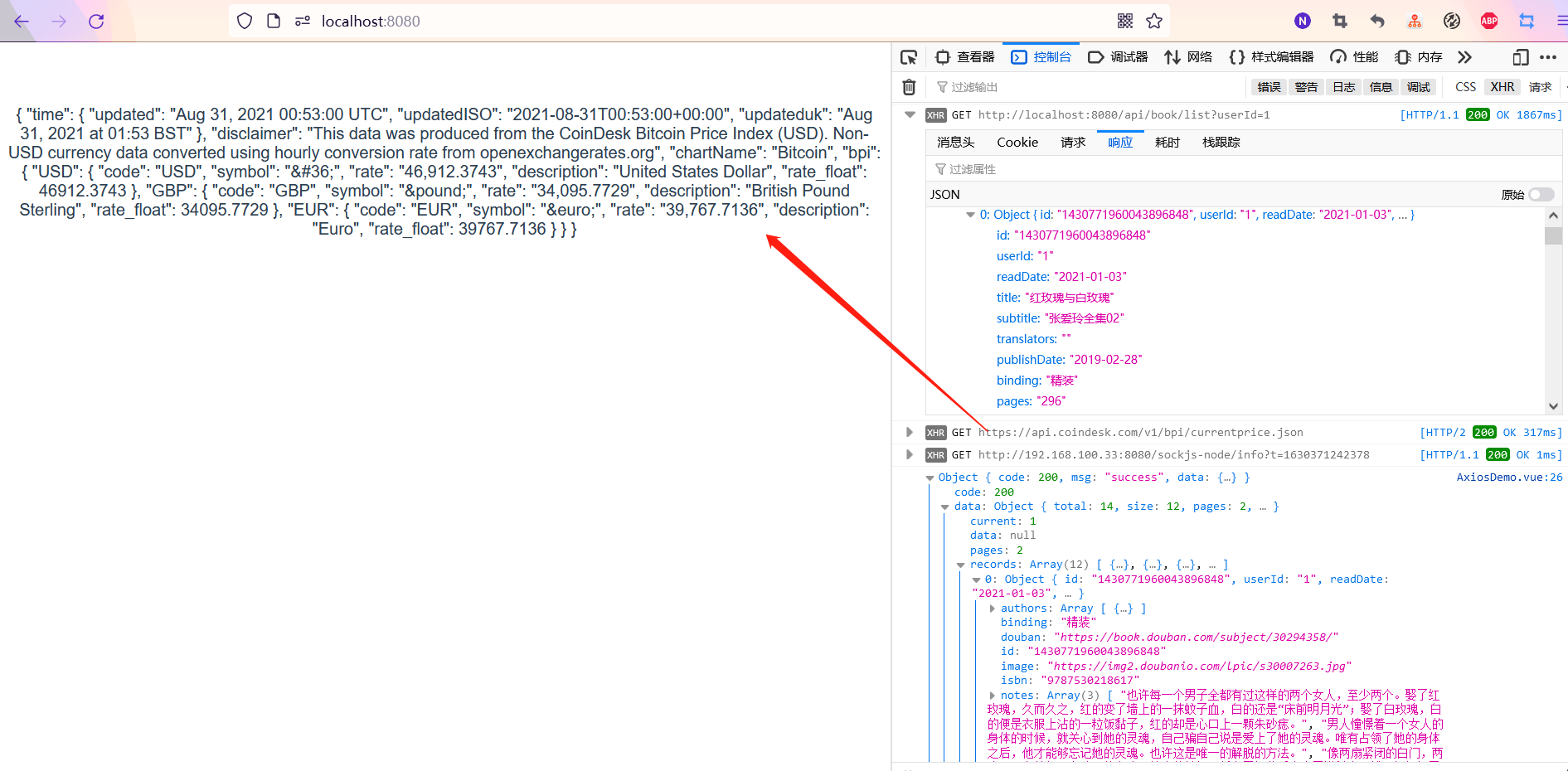This screenshot has height=771, width=1568.
Task: Click the book/list?userId=1 request URL
Action: [x=1124, y=115]
